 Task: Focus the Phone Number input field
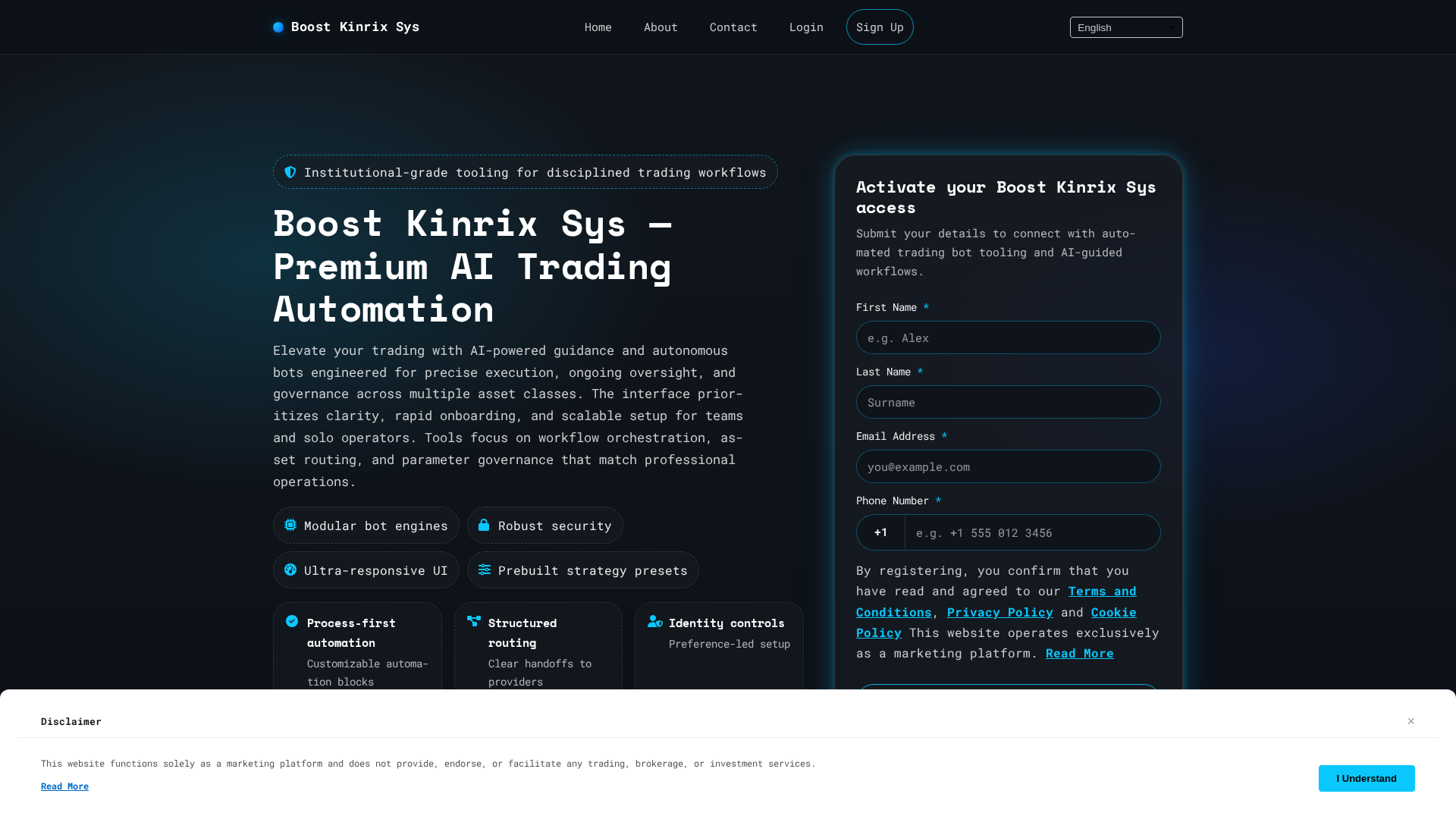click(1032, 532)
